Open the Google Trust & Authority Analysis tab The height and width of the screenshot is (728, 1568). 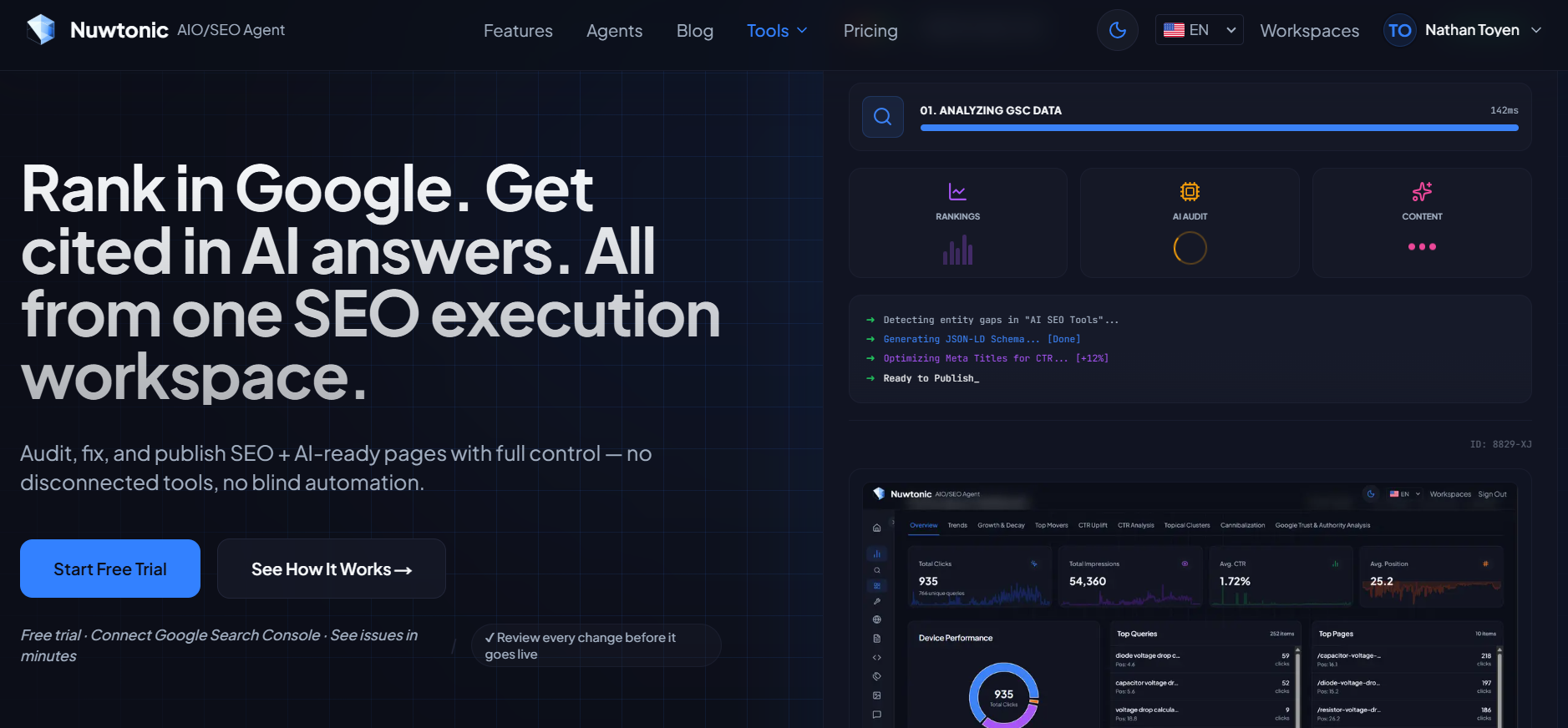(1322, 525)
